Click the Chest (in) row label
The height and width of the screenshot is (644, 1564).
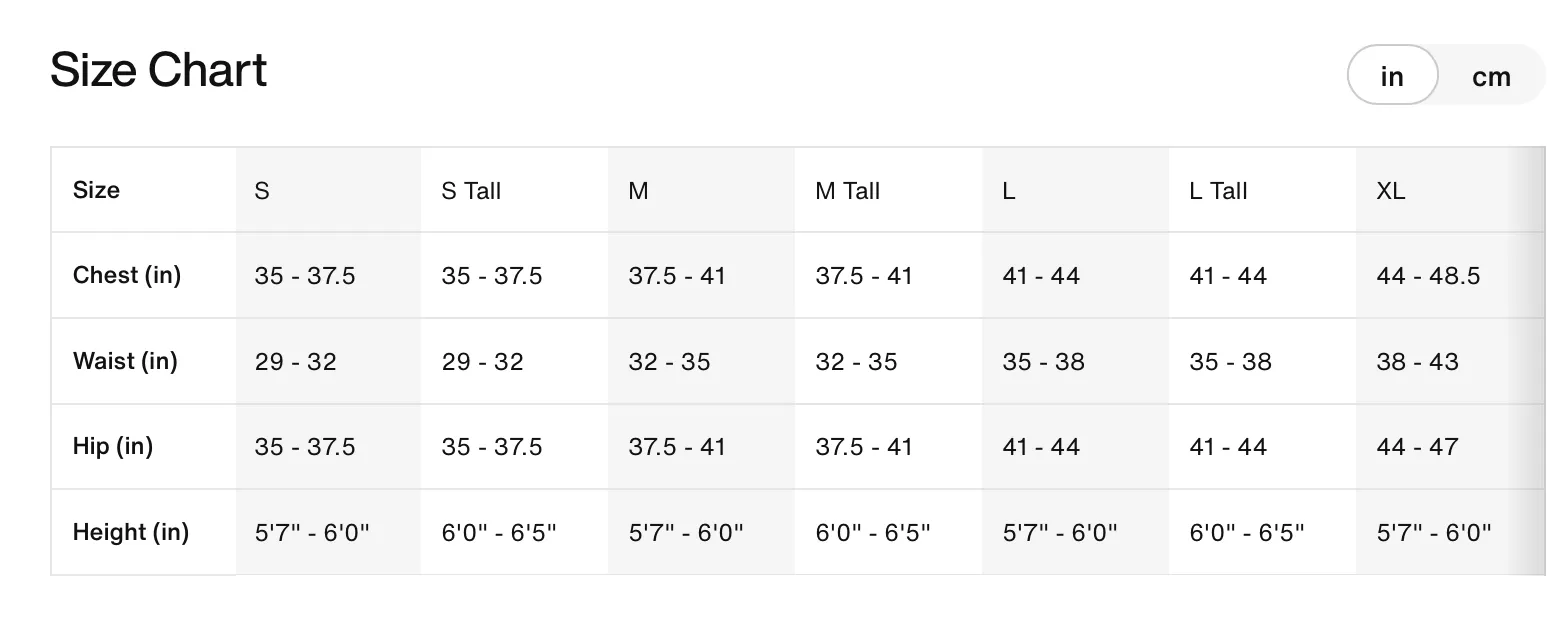pos(127,275)
